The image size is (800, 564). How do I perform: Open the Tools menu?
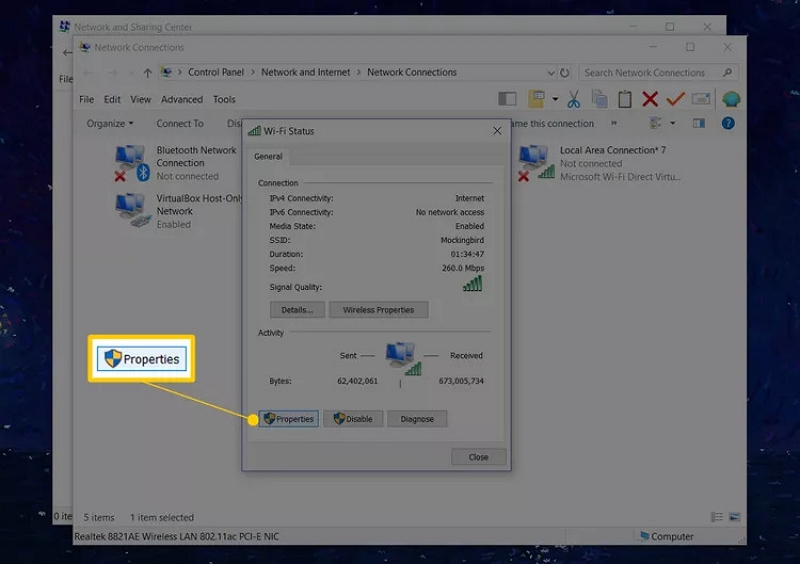coord(224,99)
